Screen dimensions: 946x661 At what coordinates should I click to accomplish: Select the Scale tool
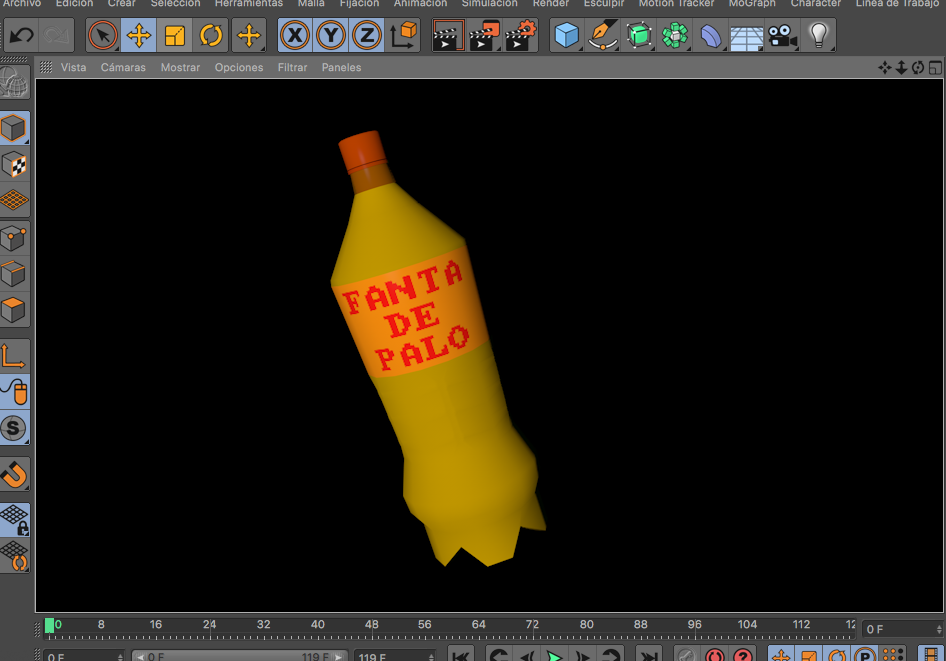[175, 37]
